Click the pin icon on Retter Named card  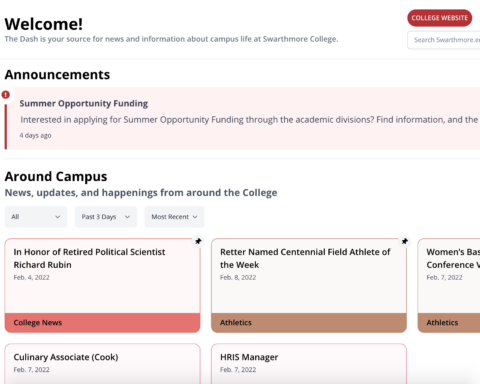405,241
